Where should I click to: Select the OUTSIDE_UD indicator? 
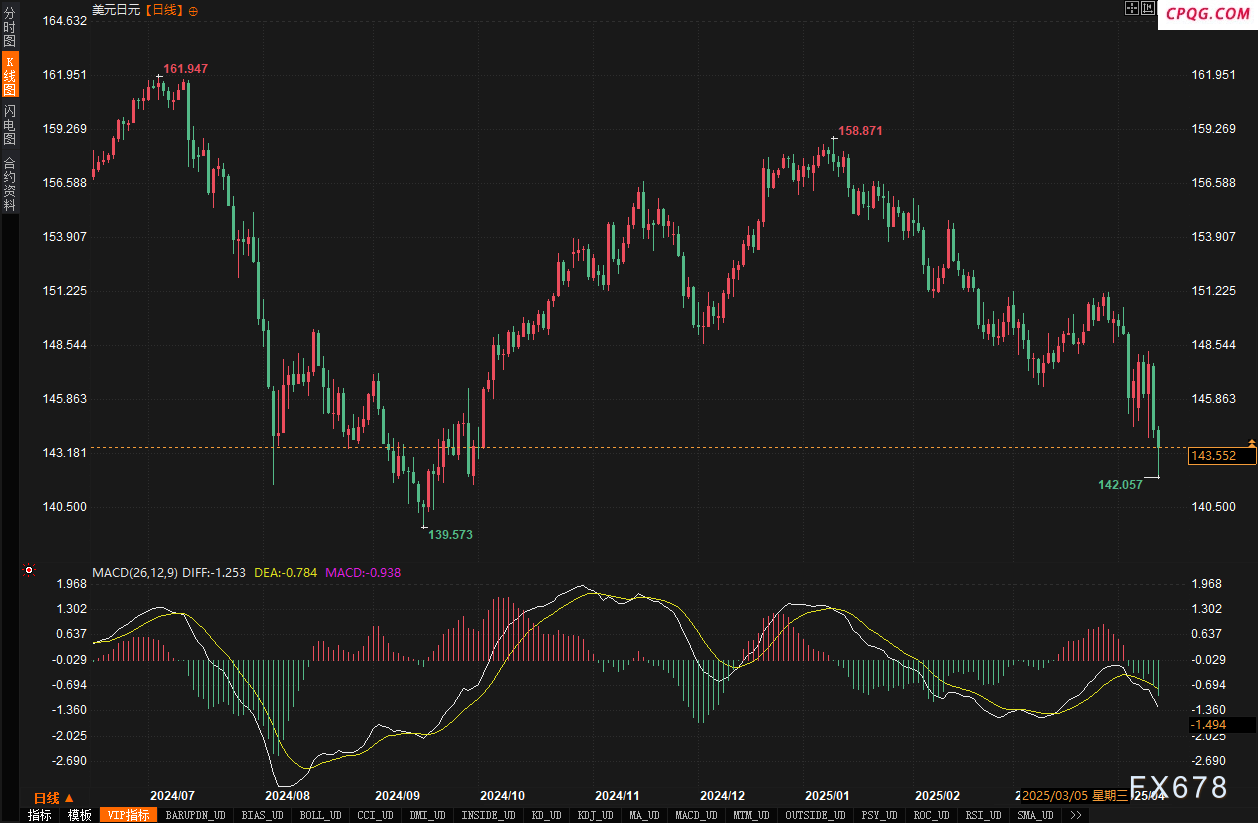(817, 815)
